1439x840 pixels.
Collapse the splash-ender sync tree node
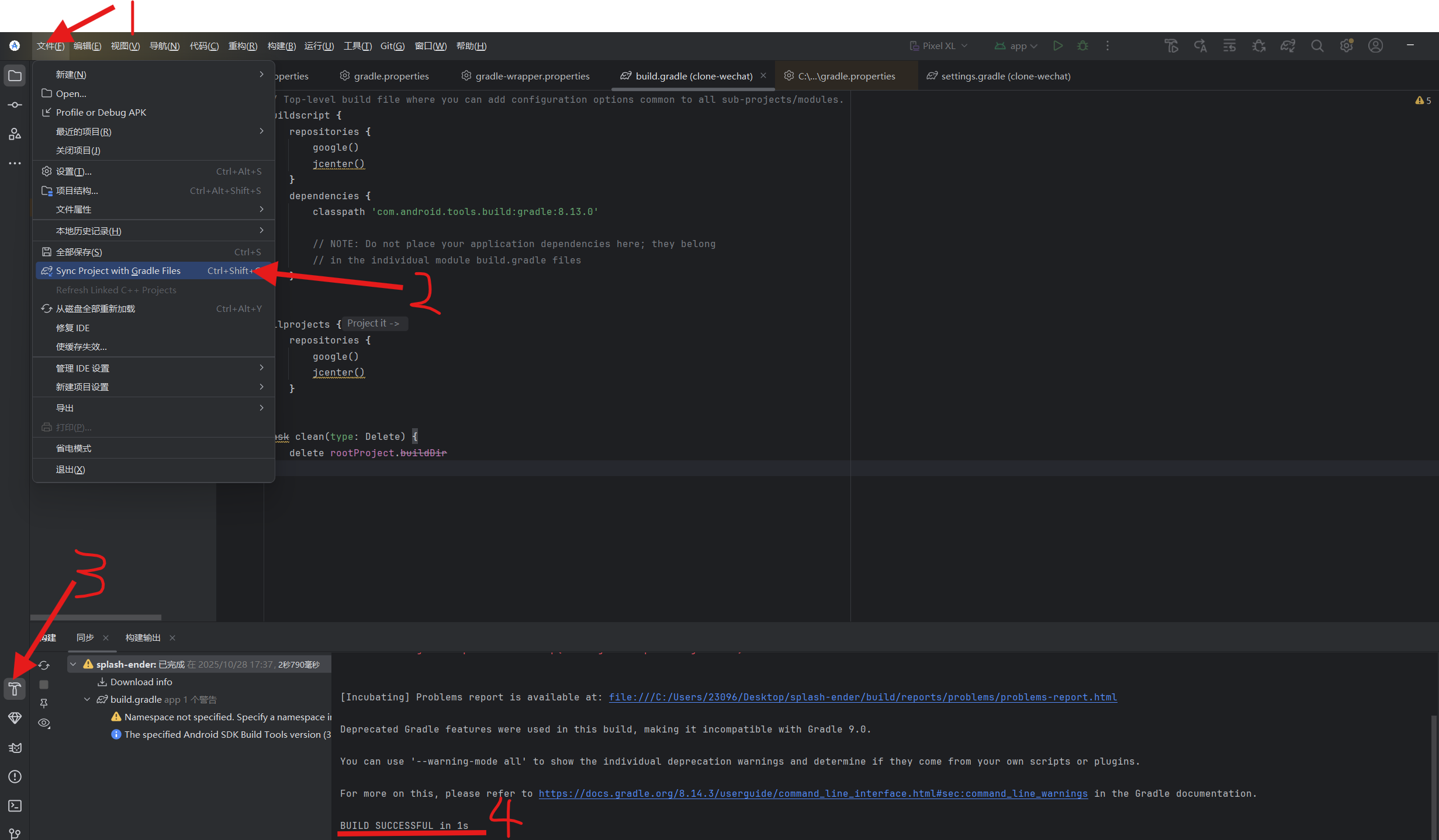(73, 664)
